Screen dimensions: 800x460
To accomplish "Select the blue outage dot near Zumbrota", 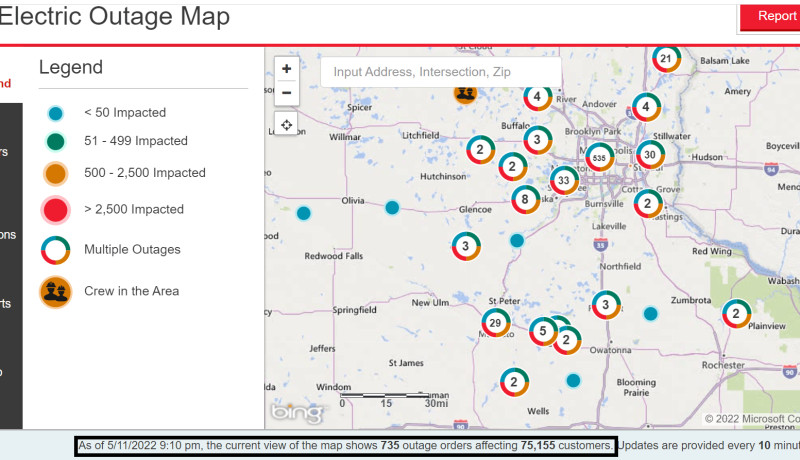I will (x=651, y=314).
